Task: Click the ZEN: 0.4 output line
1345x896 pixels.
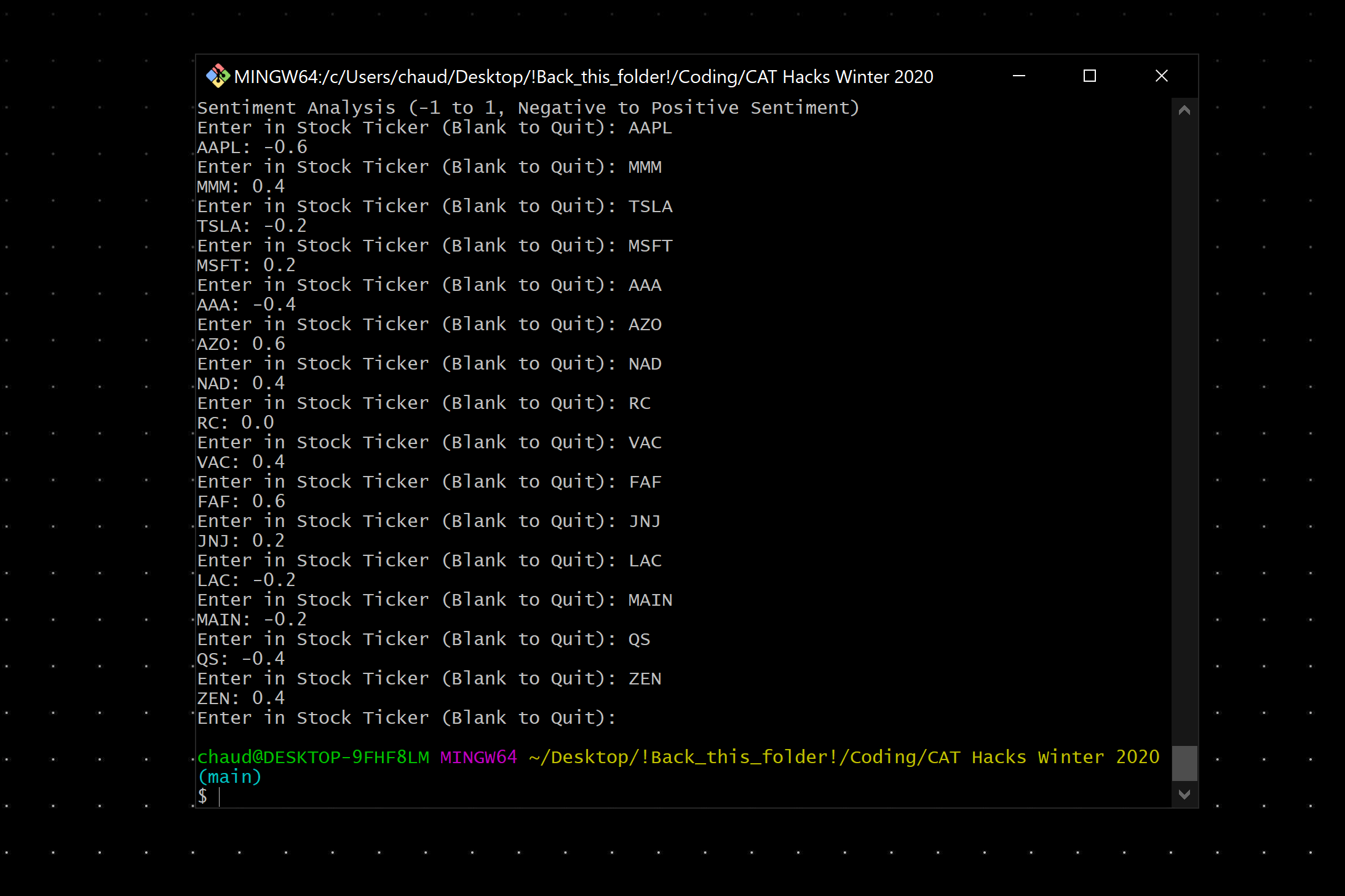Action: coord(240,699)
